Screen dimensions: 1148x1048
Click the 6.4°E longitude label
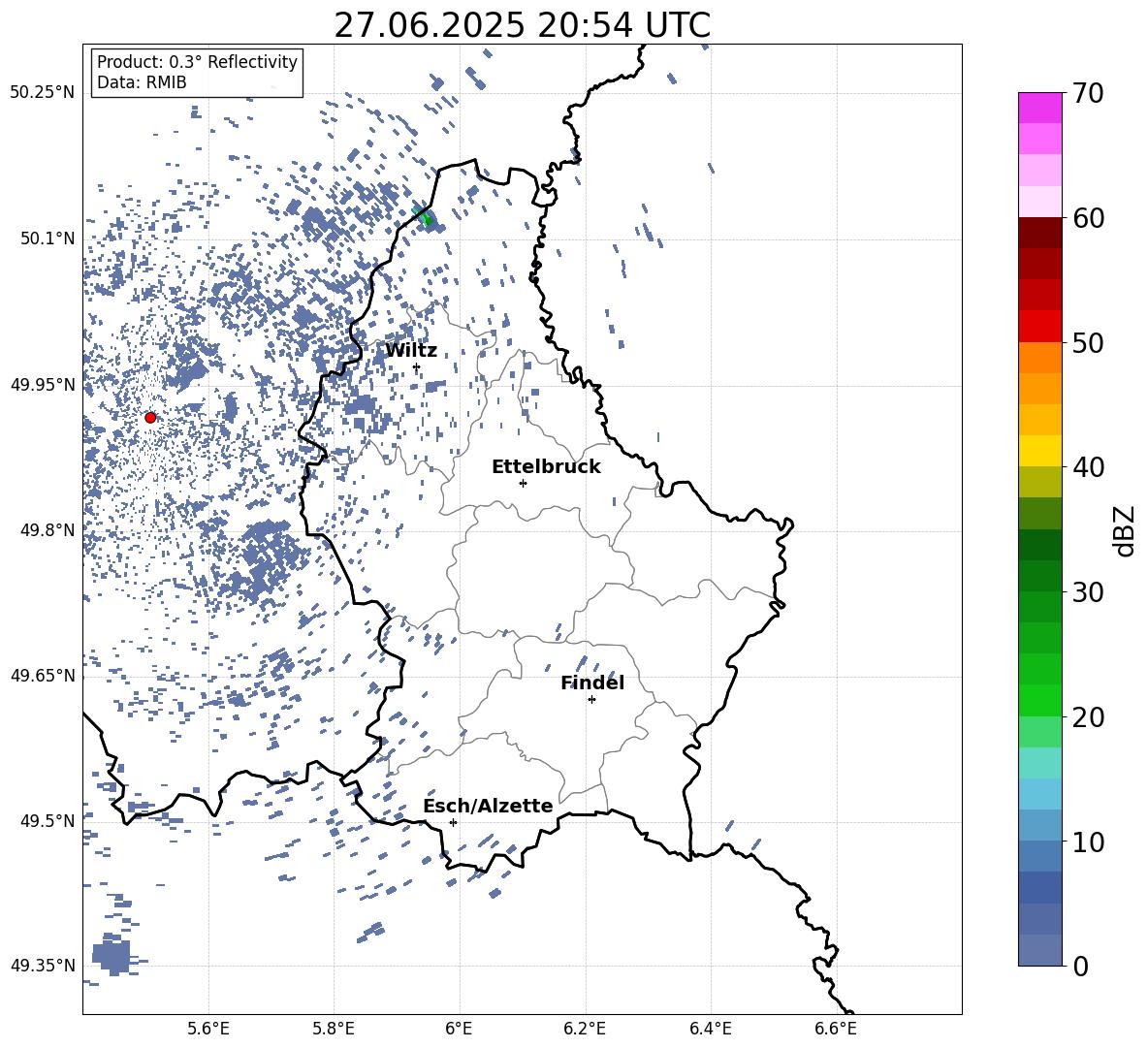point(711,1029)
